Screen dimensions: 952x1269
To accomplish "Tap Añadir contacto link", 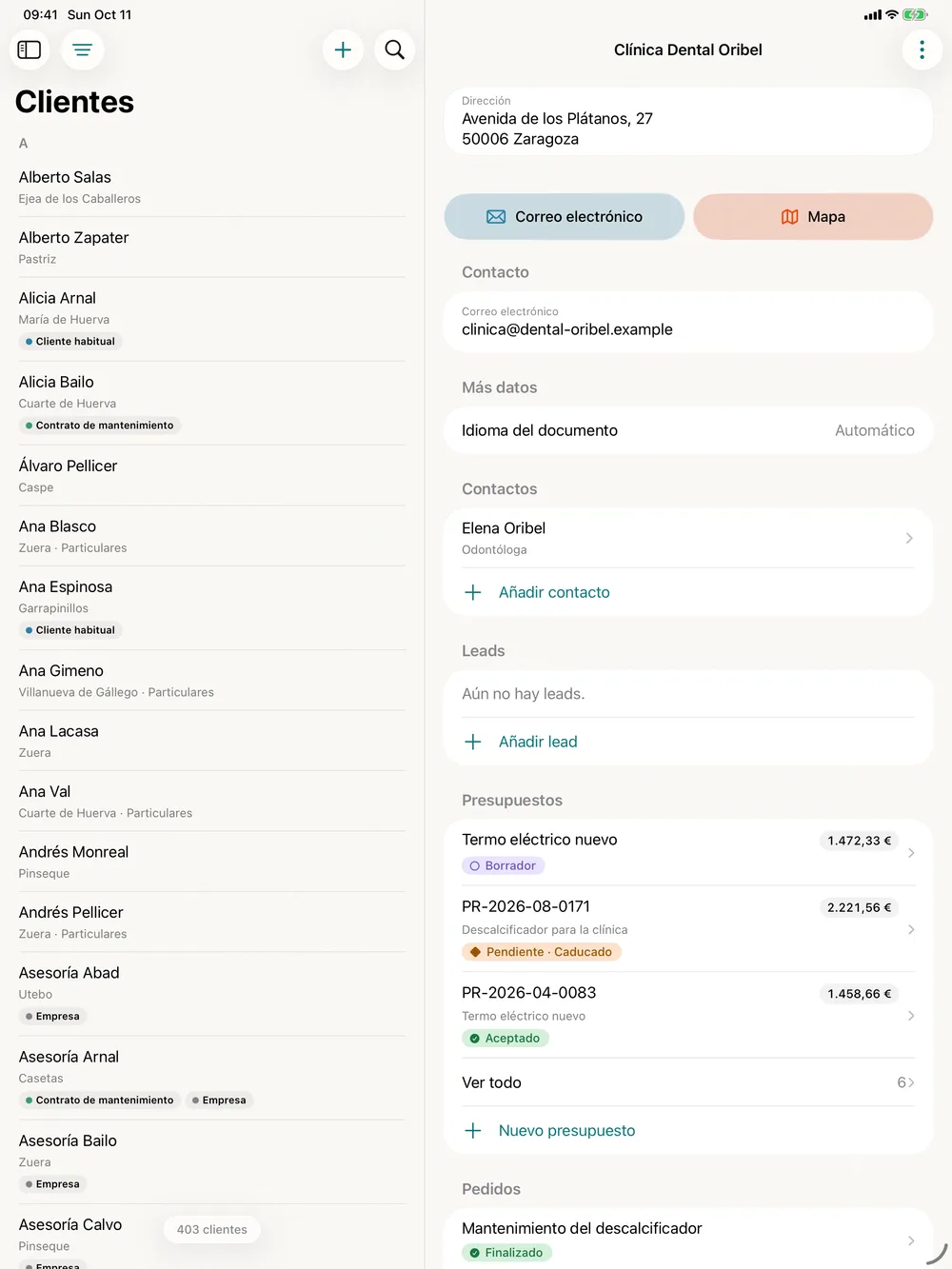I will click(x=554, y=592).
